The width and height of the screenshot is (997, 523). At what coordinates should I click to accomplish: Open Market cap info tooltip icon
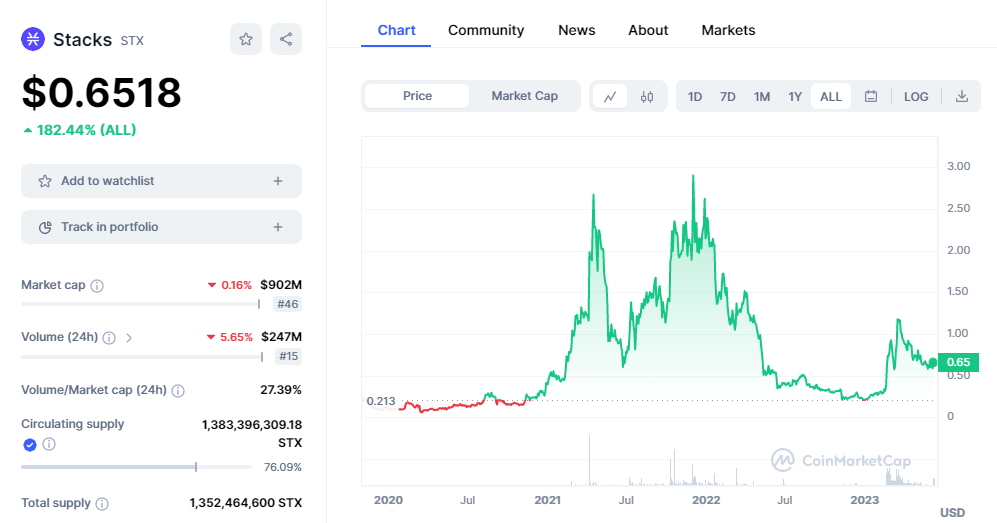point(97,285)
